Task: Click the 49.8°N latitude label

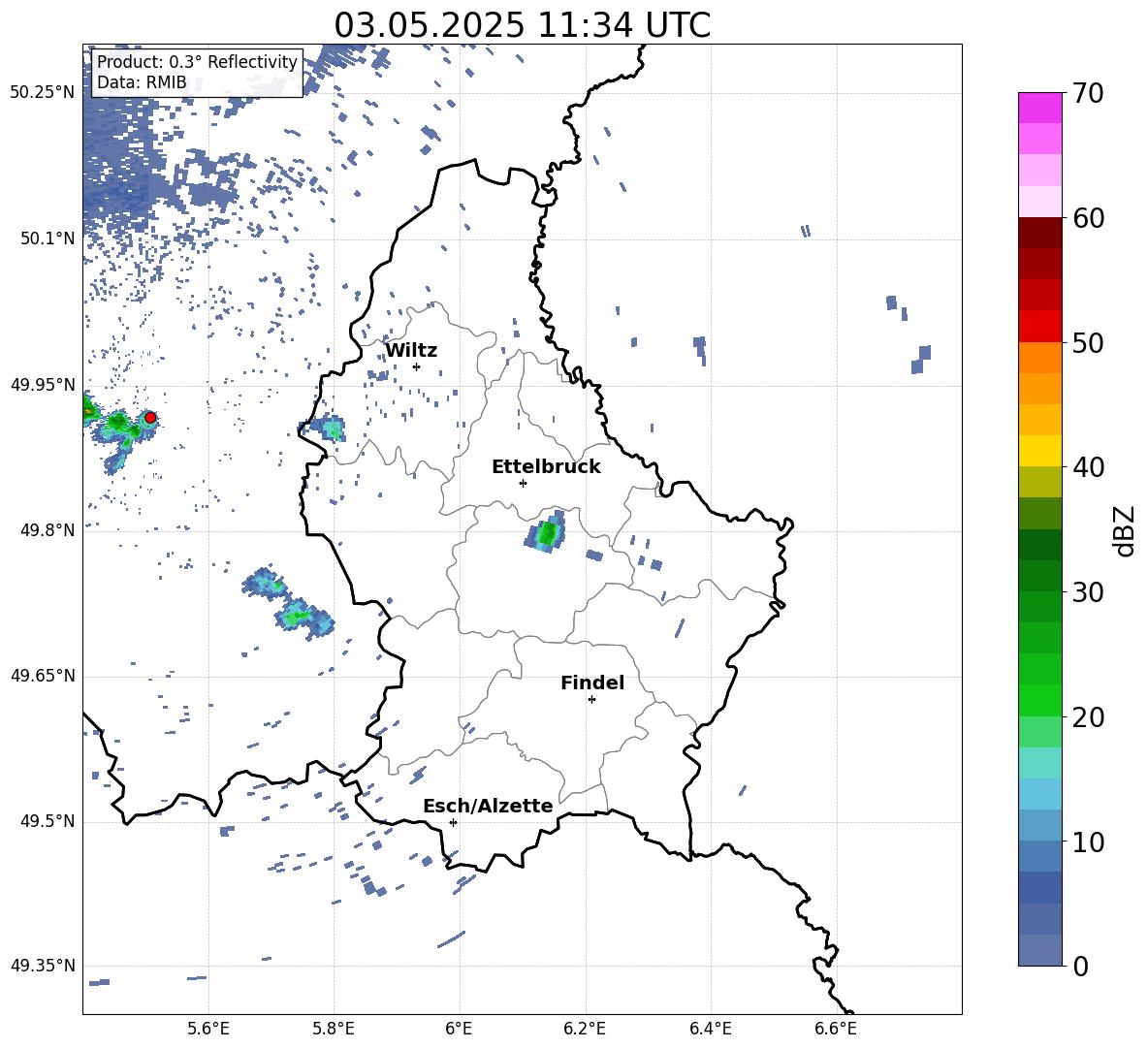Action: coord(48,530)
